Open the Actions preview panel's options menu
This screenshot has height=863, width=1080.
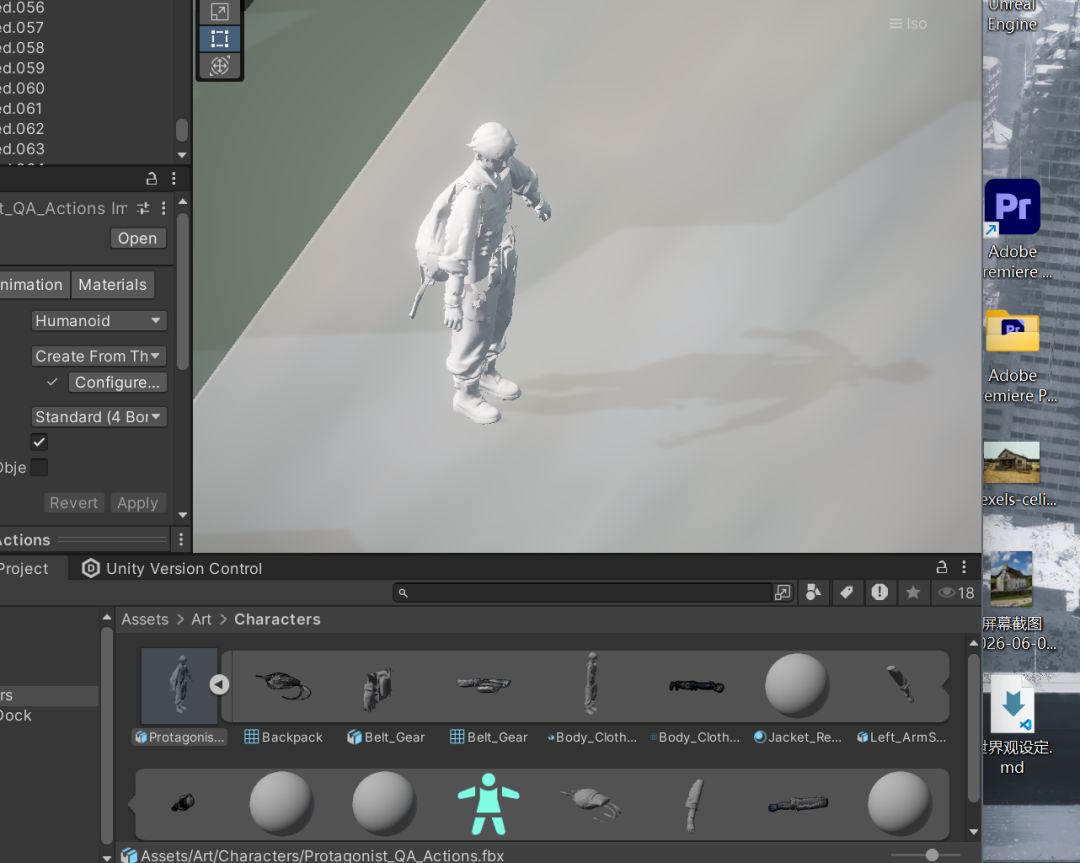[x=181, y=539]
